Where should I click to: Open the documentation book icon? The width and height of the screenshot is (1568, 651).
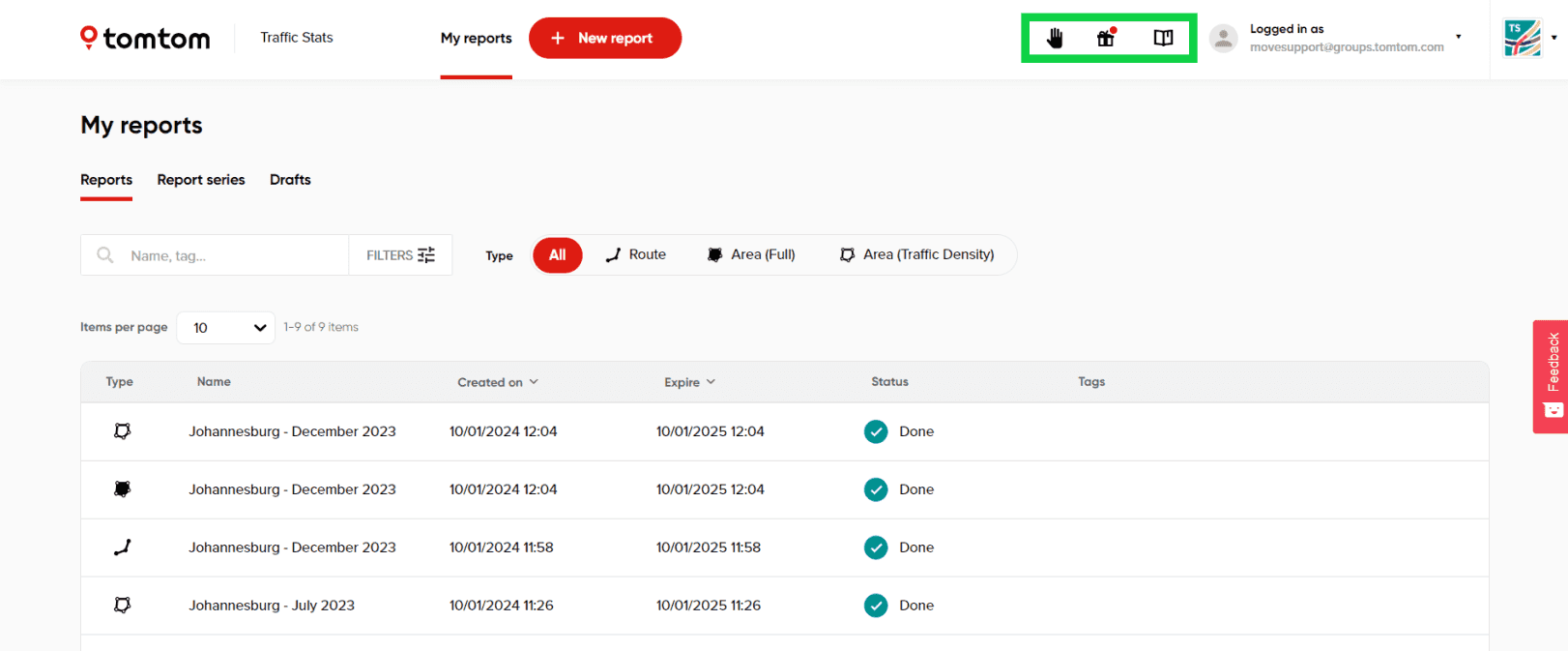tap(1163, 38)
